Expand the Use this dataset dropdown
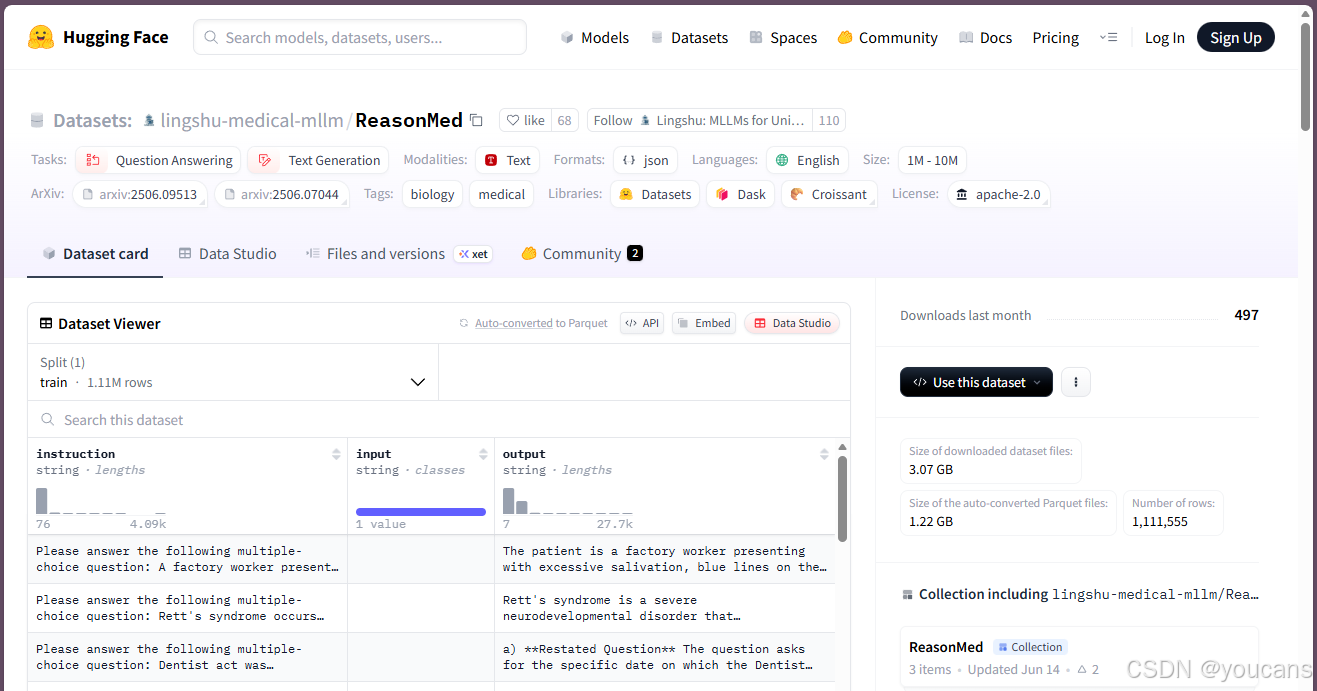 pos(976,382)
